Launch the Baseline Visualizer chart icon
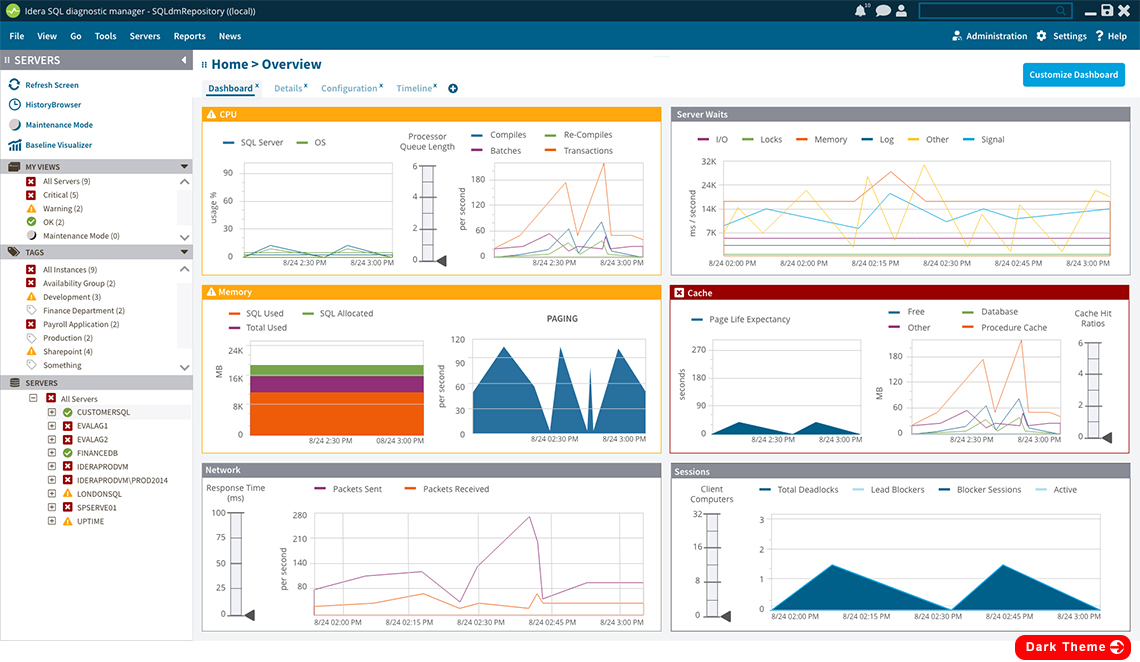Viewport: 1140px width, 662px height. pyautogui.click(x=15, y=145)
